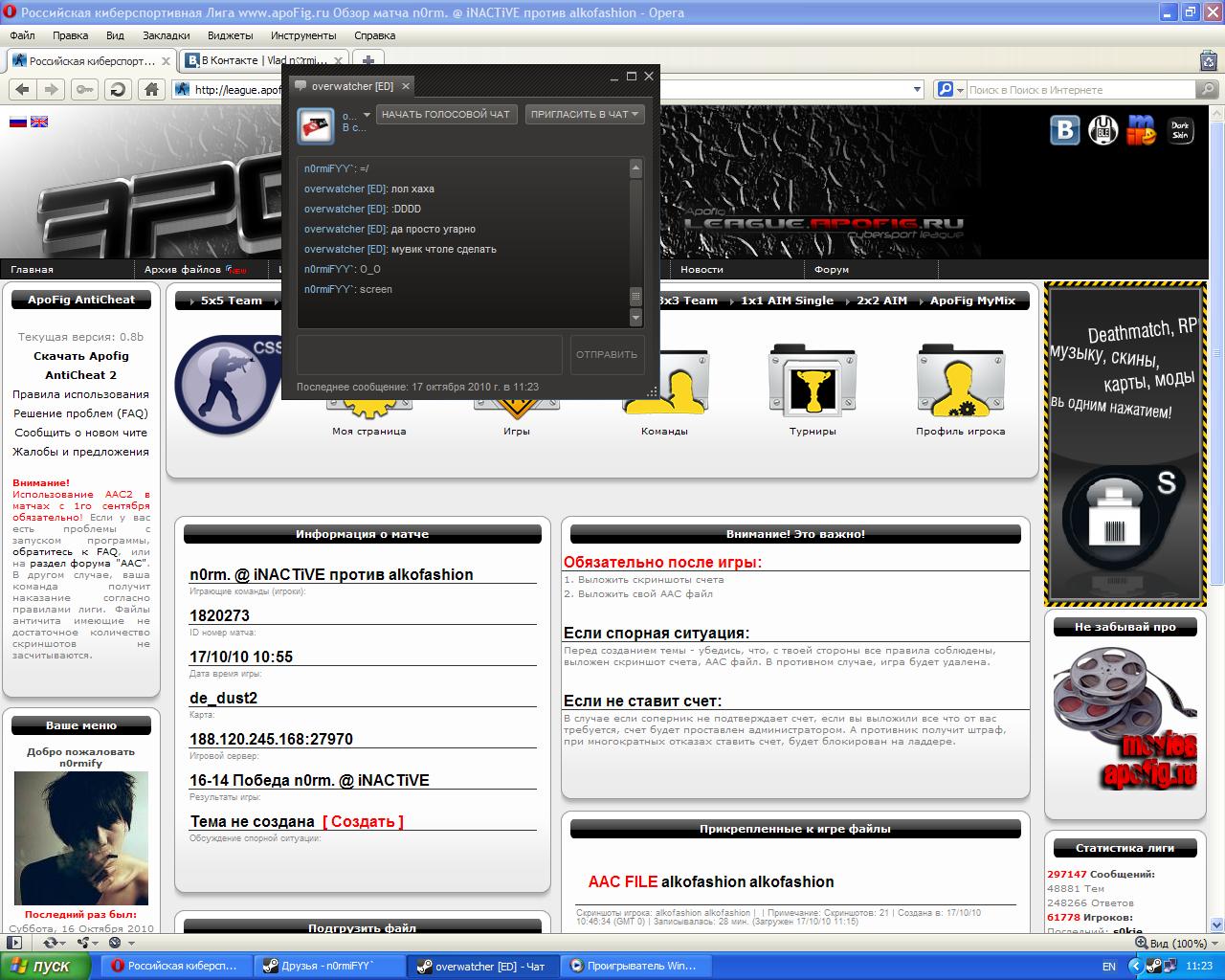Open the Справка menu
The image size is (1225, 980).
coord(374,35)
